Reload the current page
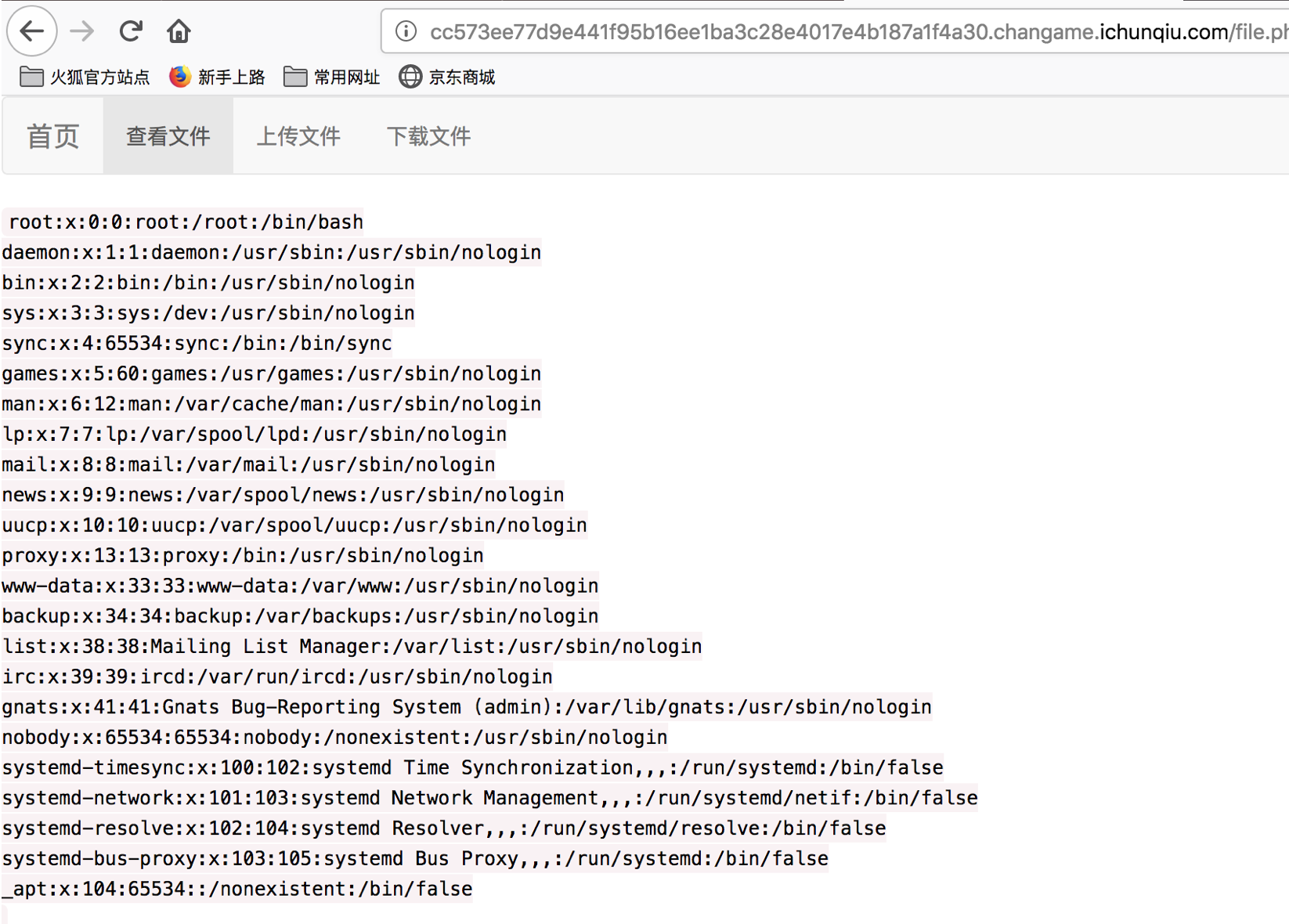 coord(131,31)
